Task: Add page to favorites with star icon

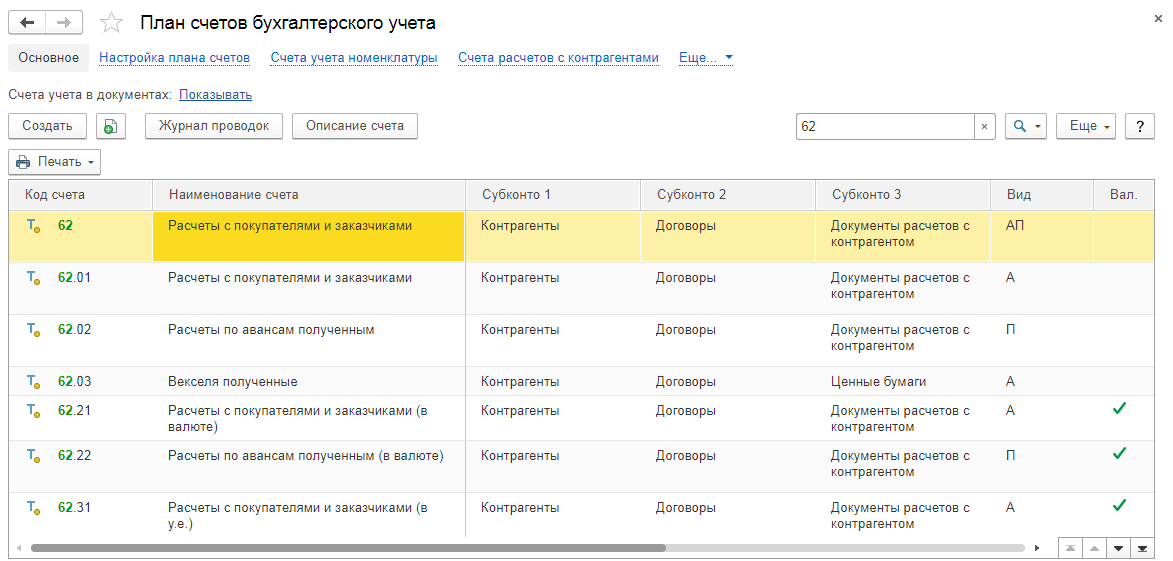Action: coord(111,23)
